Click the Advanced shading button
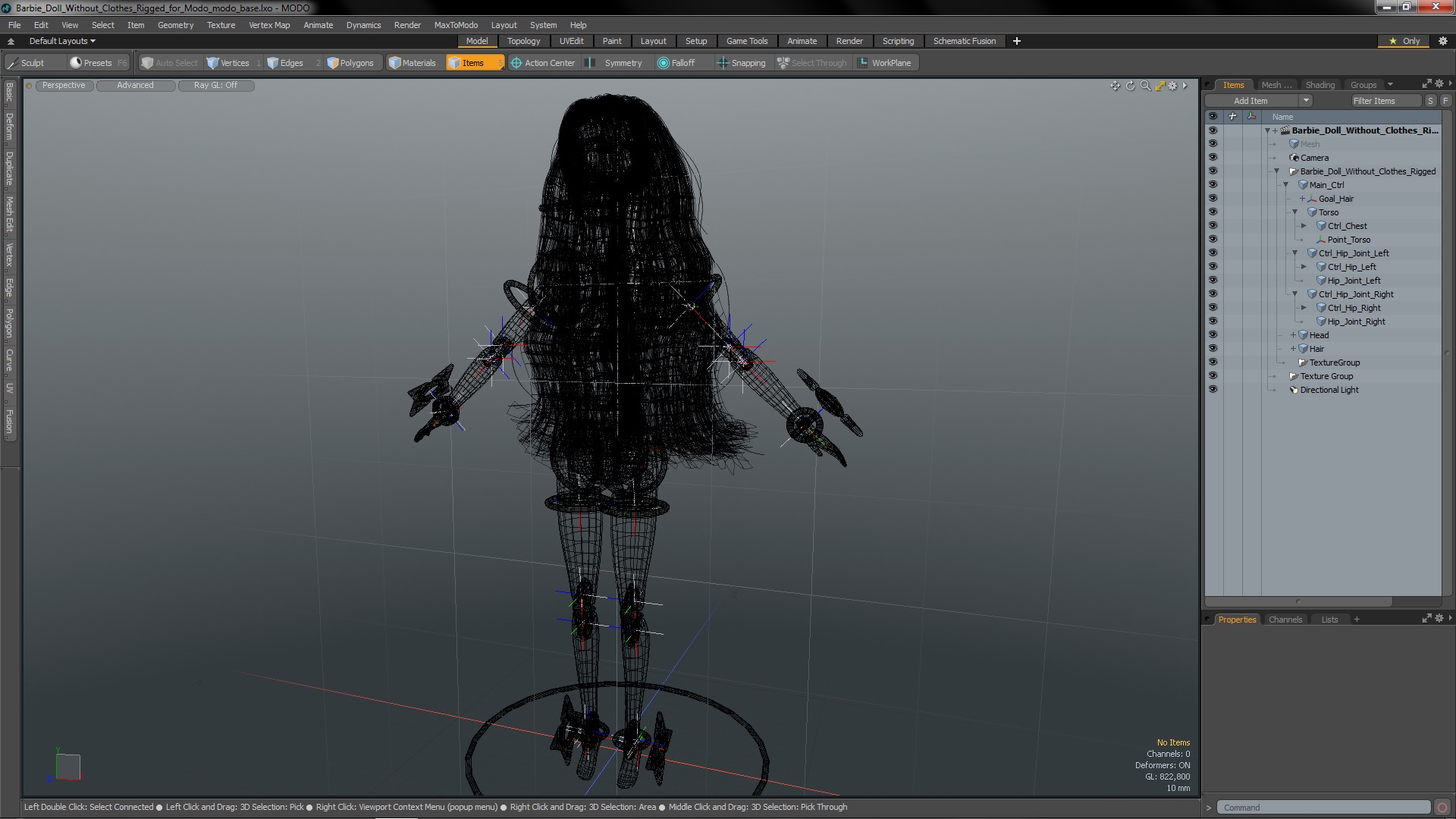 click(135, 86)
